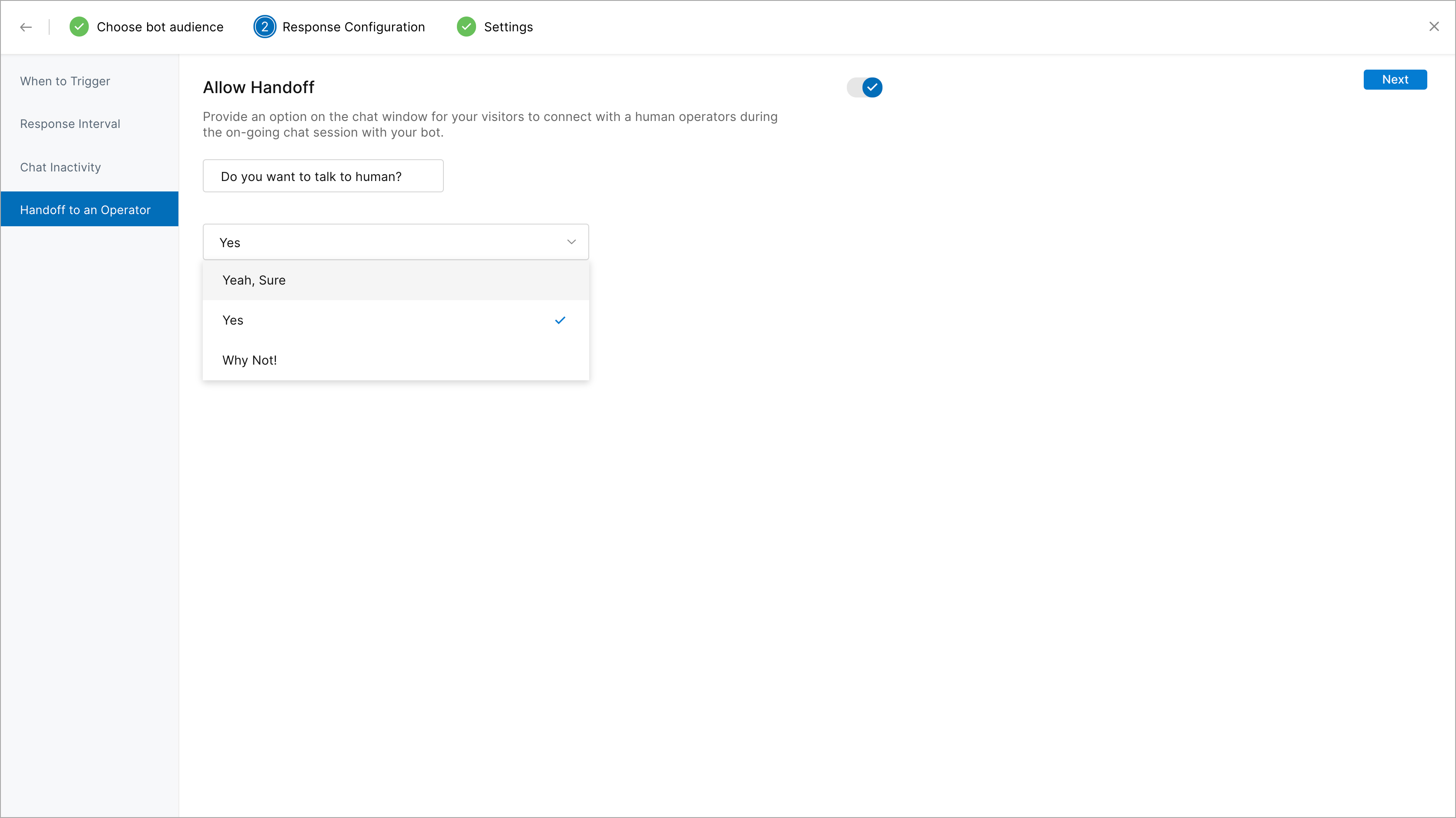Click the green check beside Choose bot audience

tap(79, 27)
